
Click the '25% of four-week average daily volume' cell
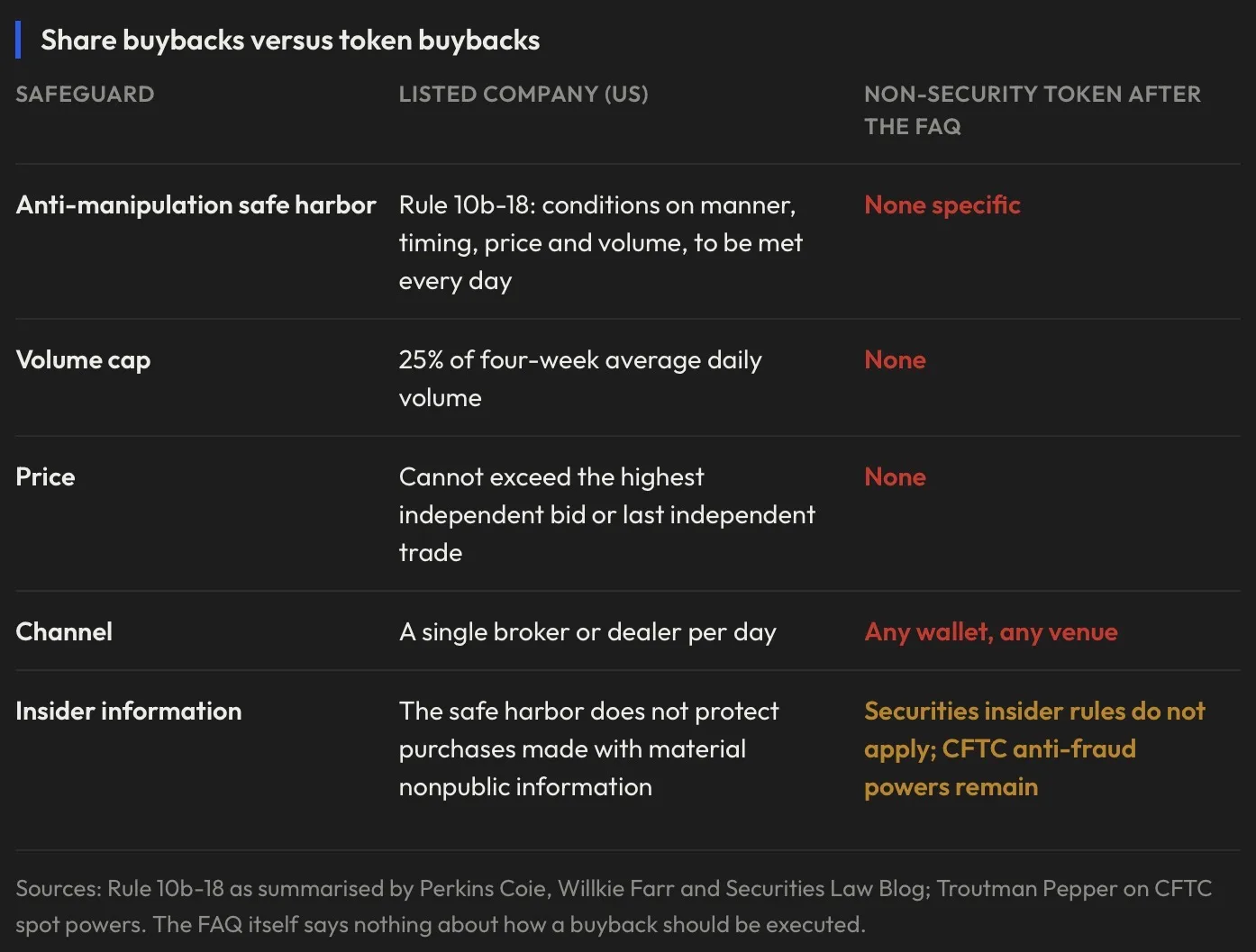(x=580, y=378)
